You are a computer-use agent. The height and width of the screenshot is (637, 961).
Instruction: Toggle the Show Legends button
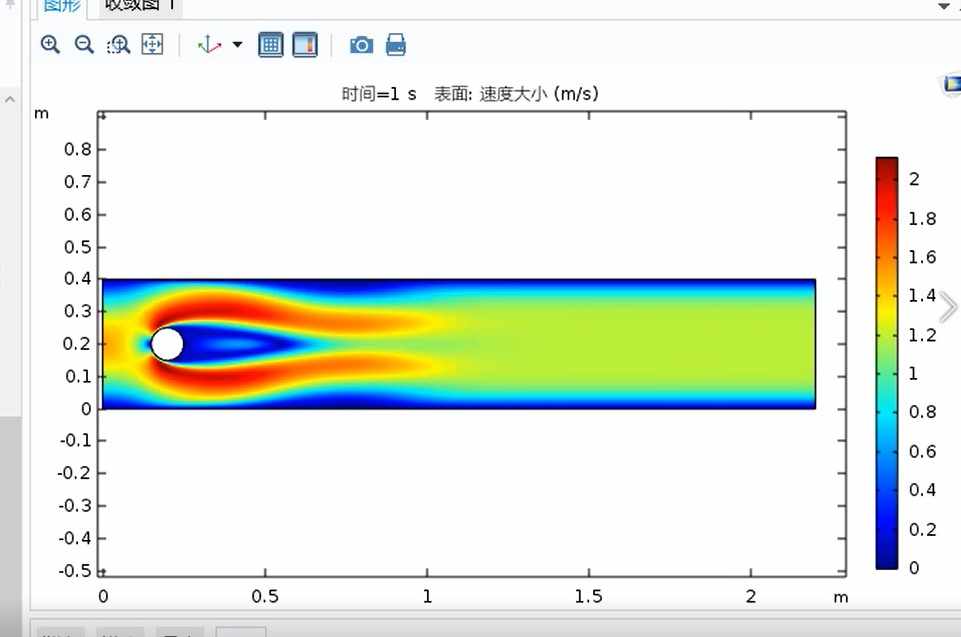point(305,45)
